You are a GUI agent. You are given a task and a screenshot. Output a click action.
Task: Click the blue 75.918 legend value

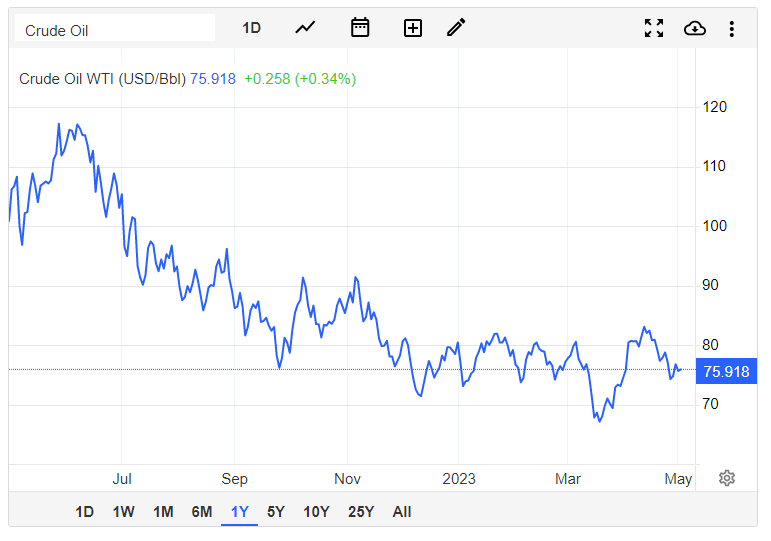tap(213, 79)
